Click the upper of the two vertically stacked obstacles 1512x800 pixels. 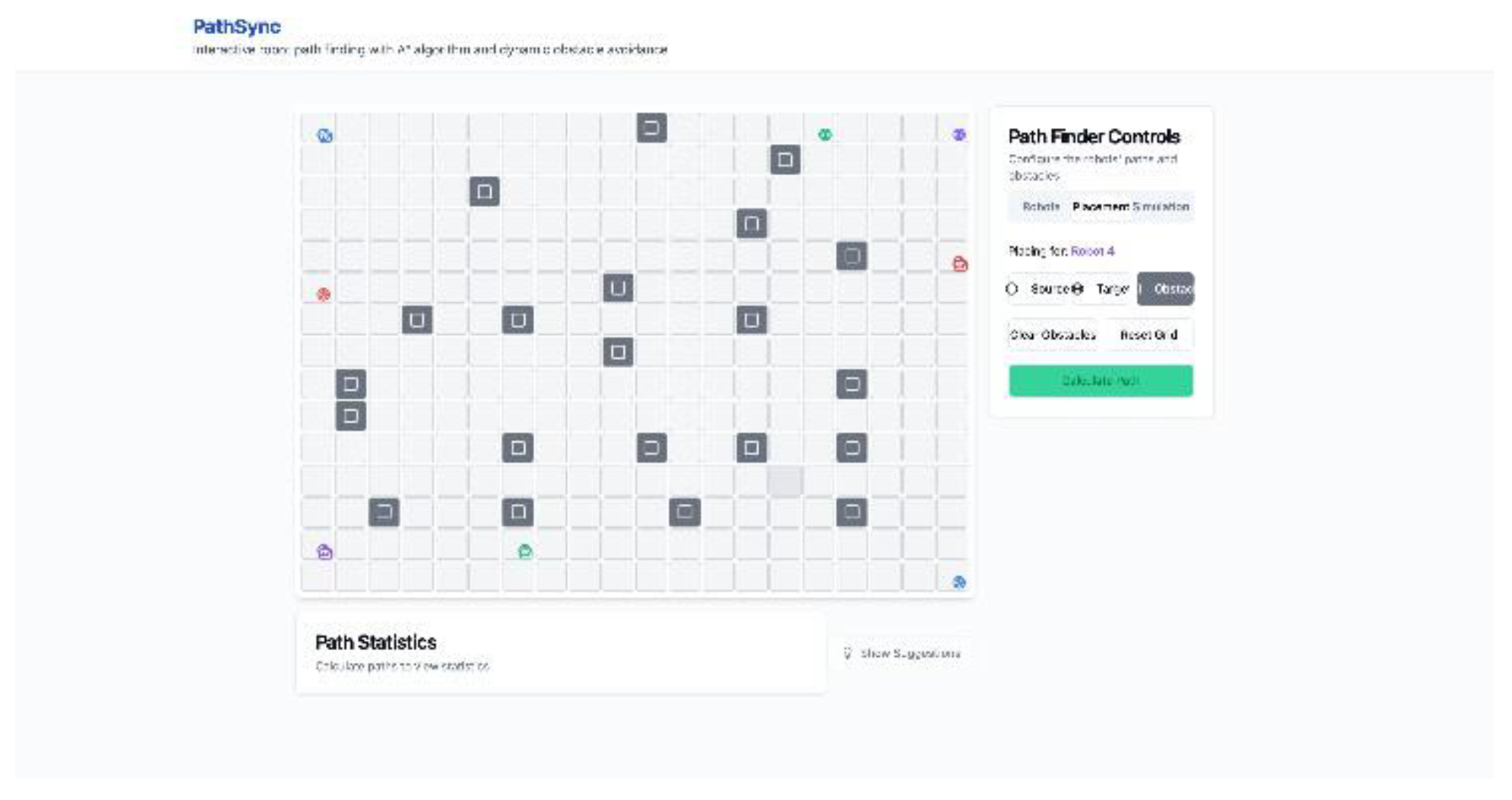(351, 384)
